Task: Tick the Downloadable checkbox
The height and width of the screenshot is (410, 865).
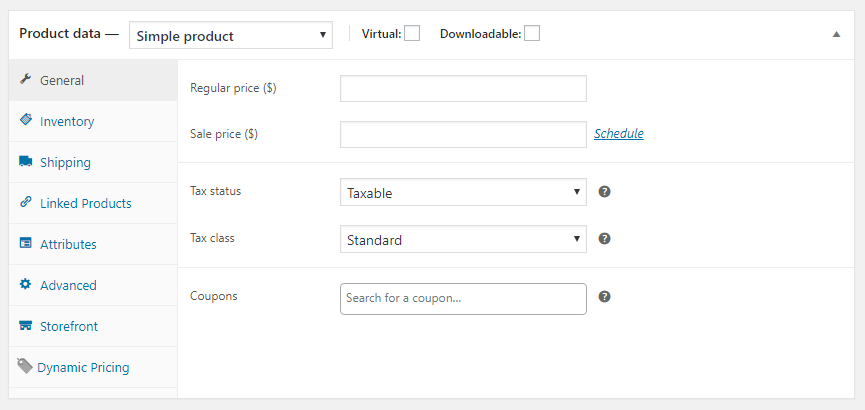Action: 532,34
